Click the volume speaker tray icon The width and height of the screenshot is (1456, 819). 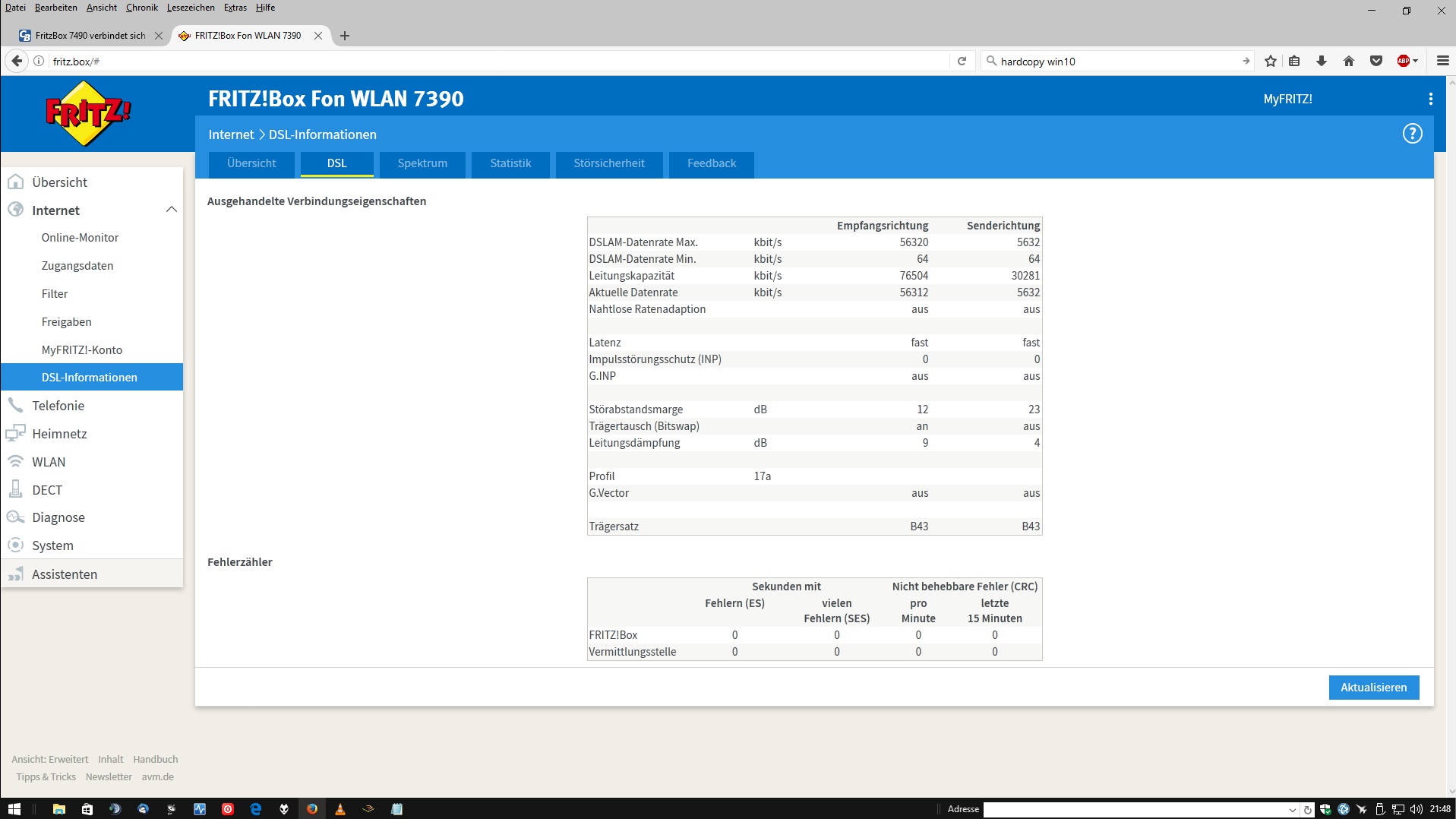pos(1416,809)
